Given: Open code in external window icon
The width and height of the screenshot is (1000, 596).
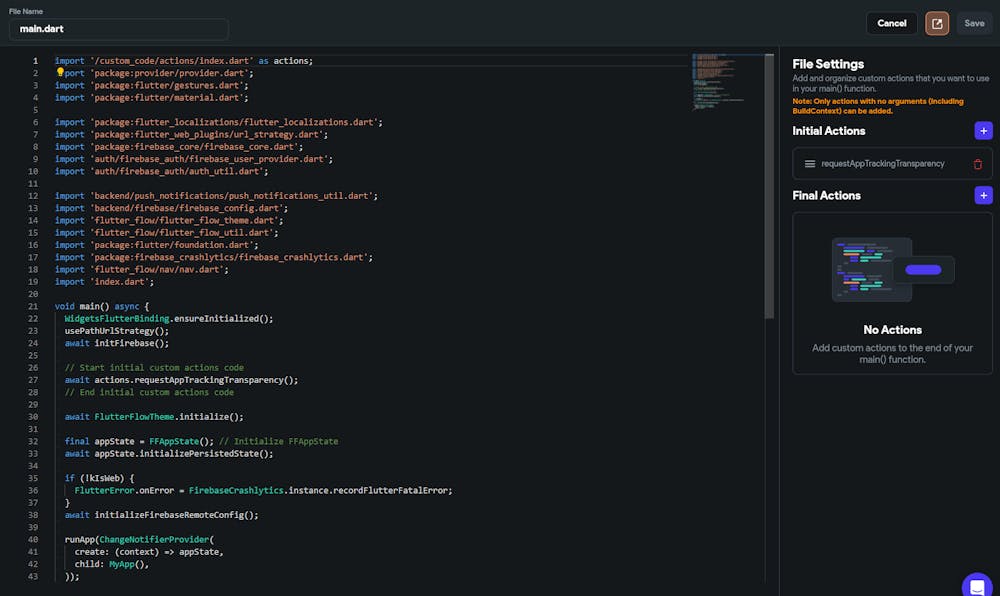Looking at the screenshot, I should 937,23.
